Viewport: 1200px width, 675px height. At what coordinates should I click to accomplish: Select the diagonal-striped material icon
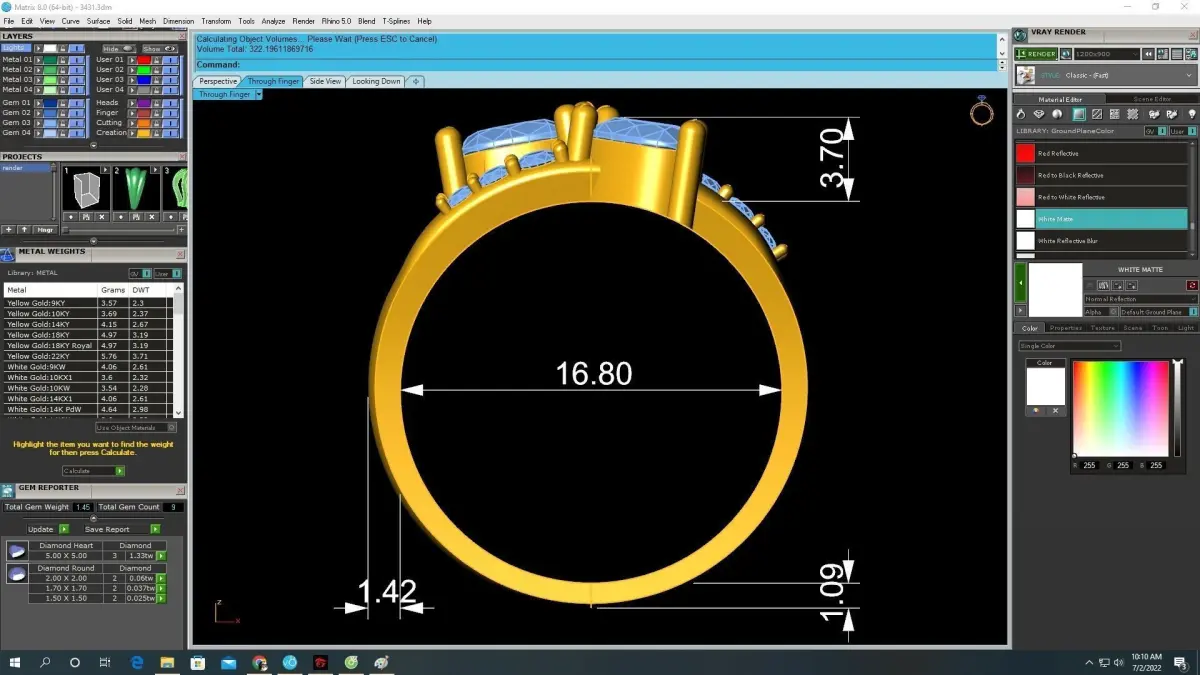click(x=1097, y=114)
